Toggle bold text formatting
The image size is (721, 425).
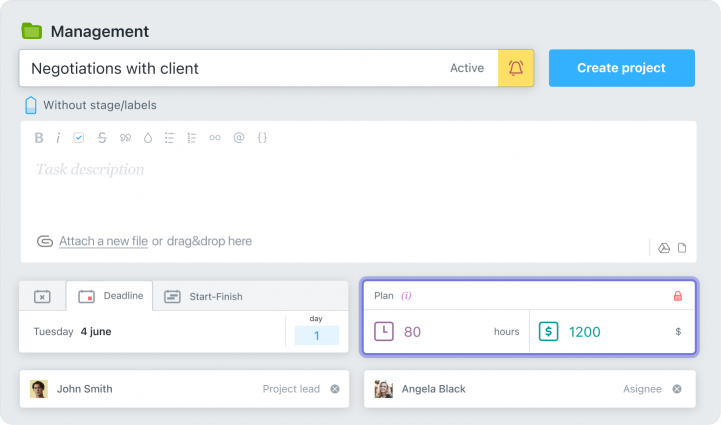39,138
